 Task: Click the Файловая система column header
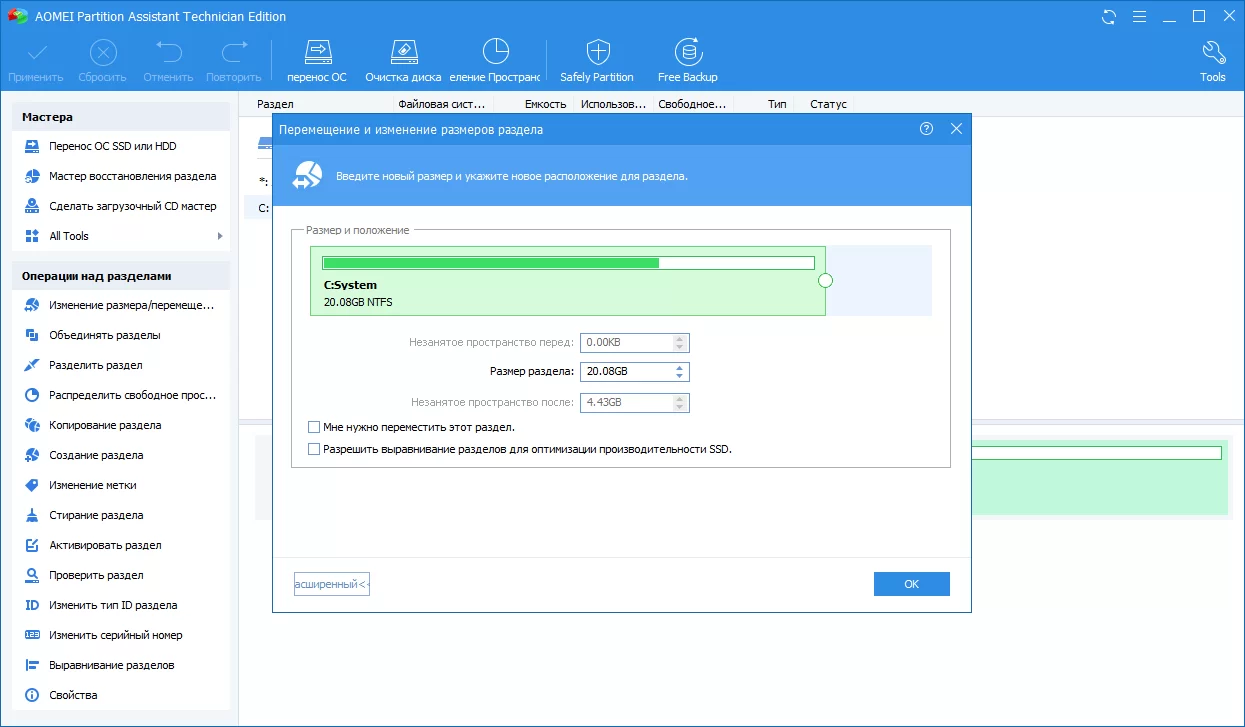(x=441, y=104)
